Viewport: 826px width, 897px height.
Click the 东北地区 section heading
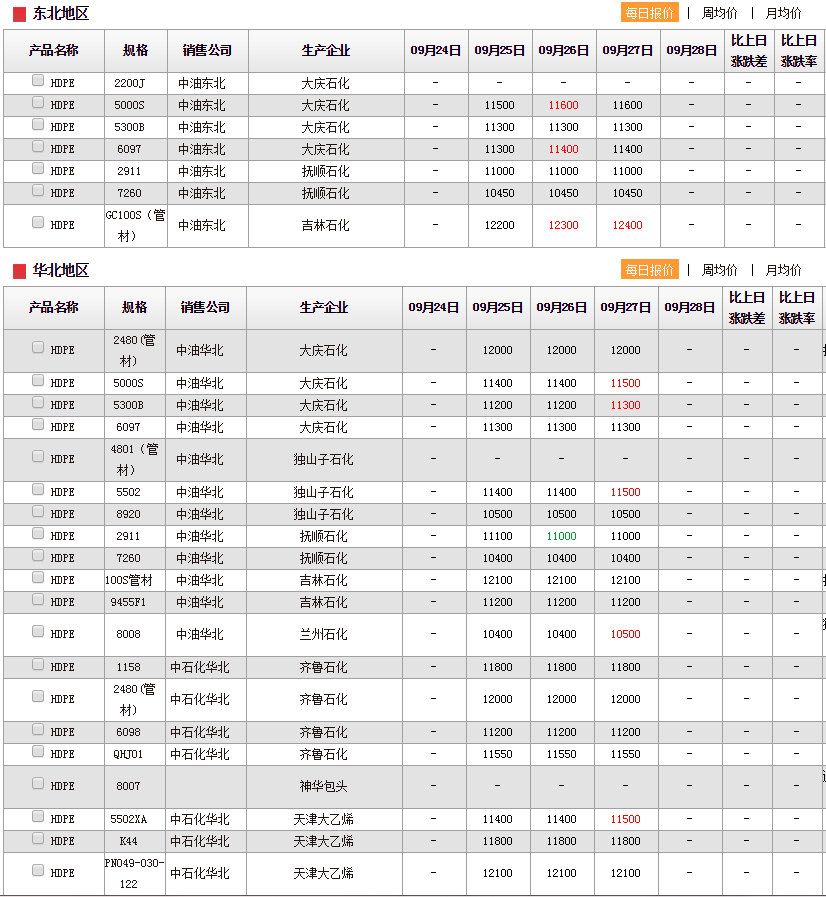click(61, 14)
